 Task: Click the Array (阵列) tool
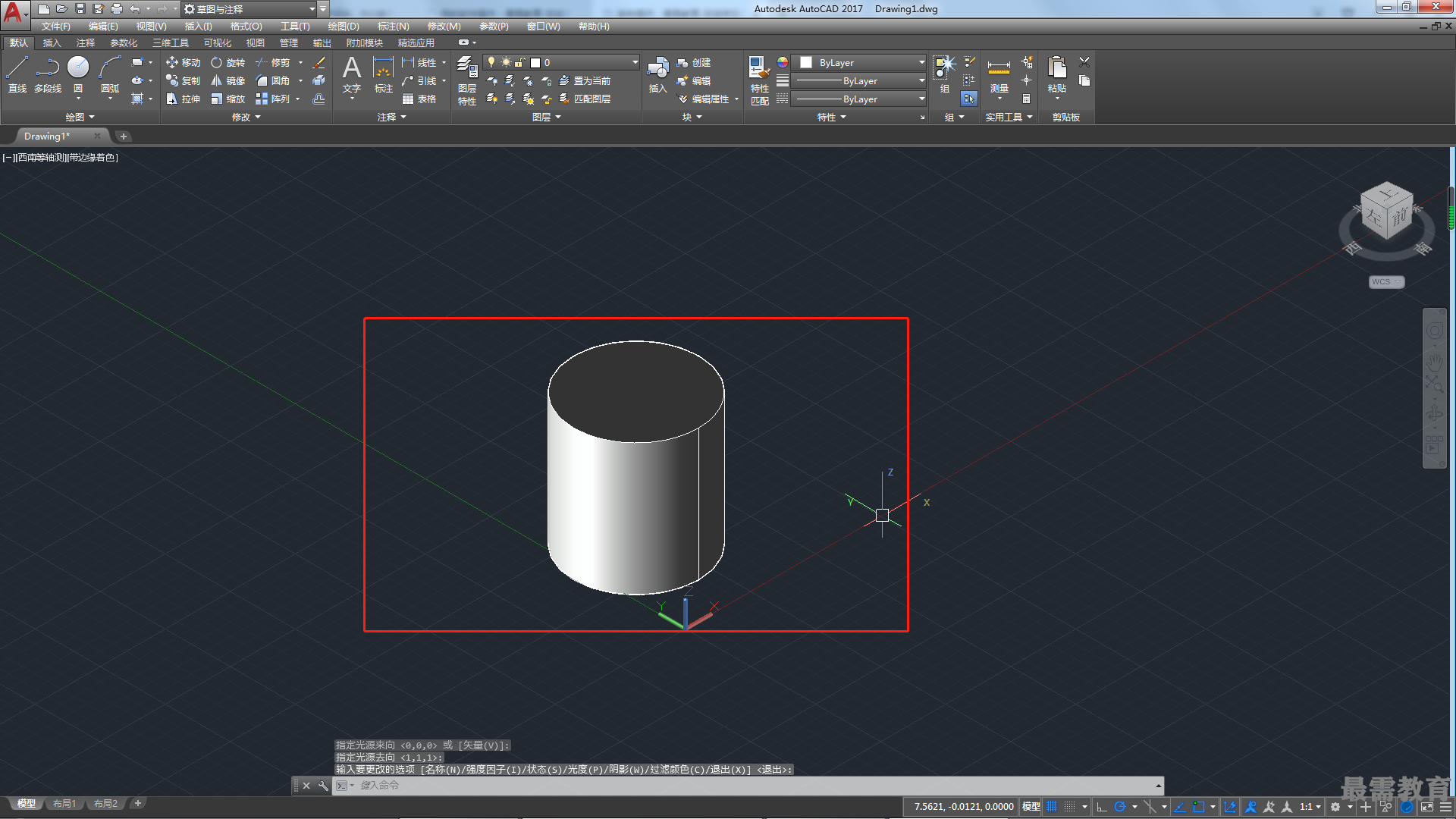272,99
